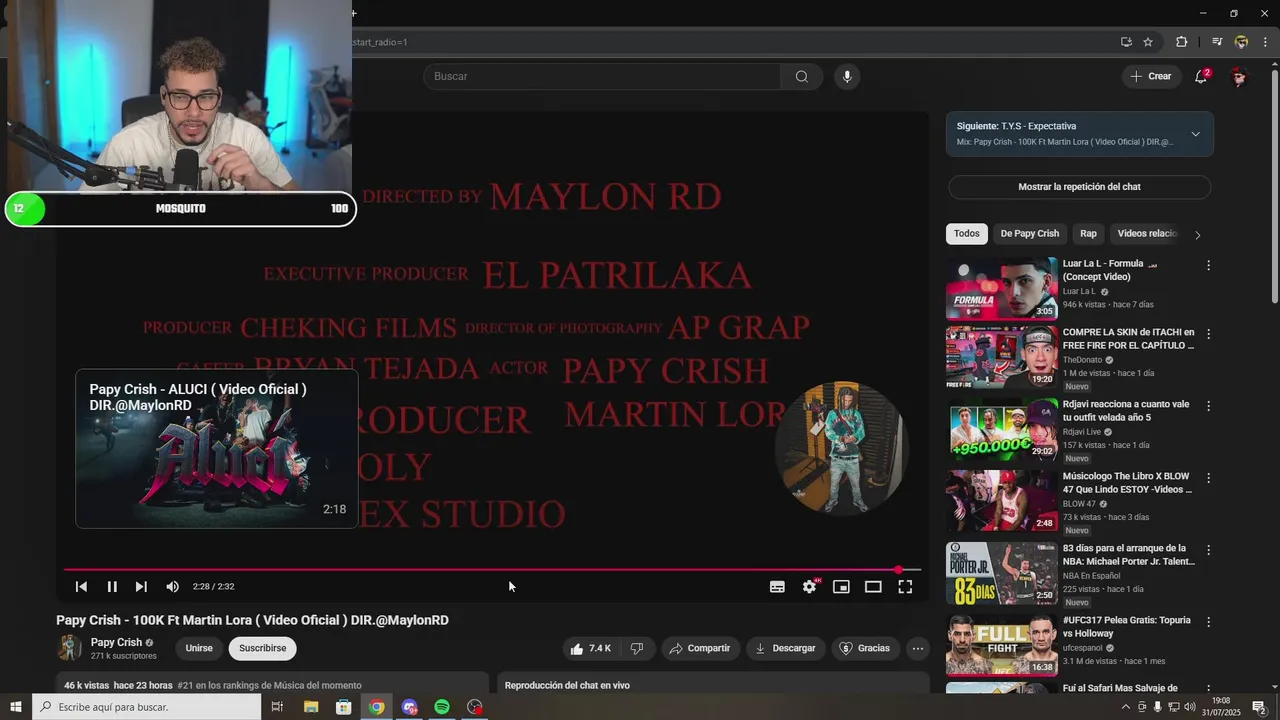Toggle theater mode view
The image size is (1280, 720).
(x=873, y=587)
